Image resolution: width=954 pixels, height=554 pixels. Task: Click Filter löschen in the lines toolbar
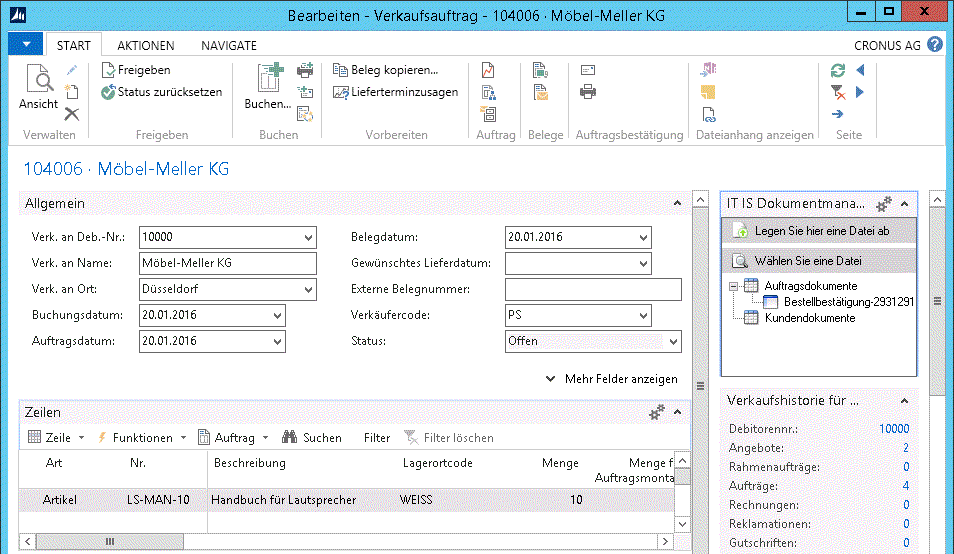pos(449,437)
